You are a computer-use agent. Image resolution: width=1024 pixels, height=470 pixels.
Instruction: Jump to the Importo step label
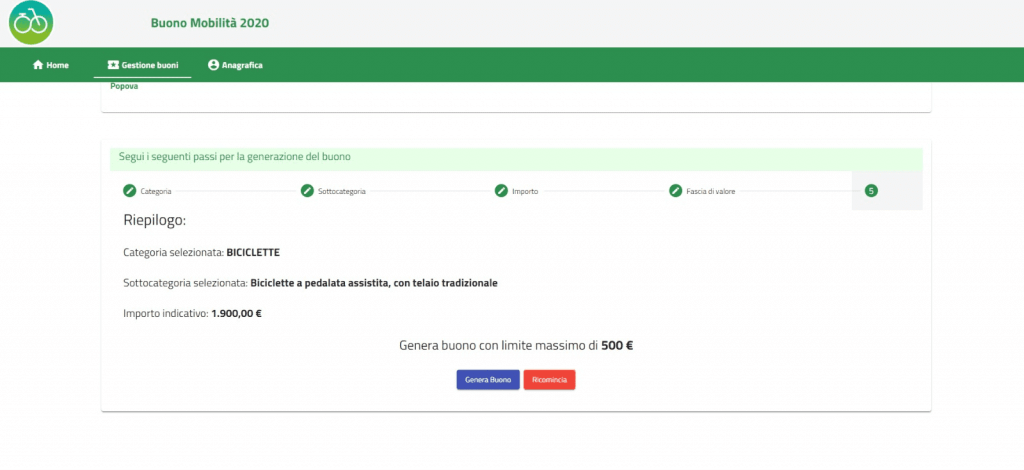[x=525, y=191]
